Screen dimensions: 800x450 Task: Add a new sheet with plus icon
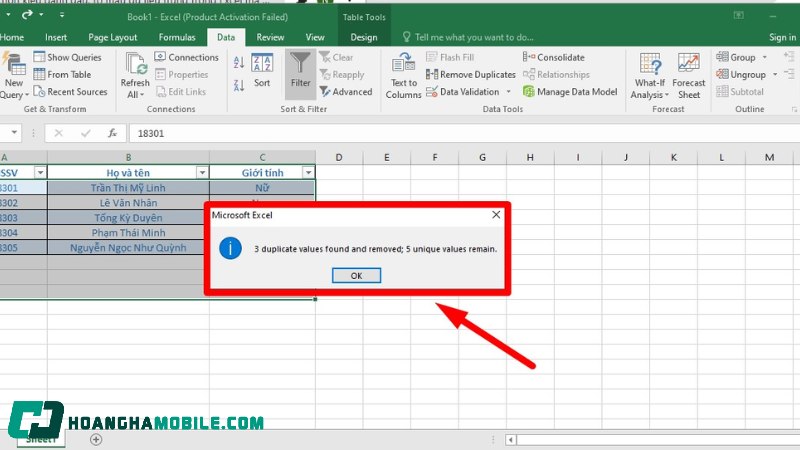(96, 439)
